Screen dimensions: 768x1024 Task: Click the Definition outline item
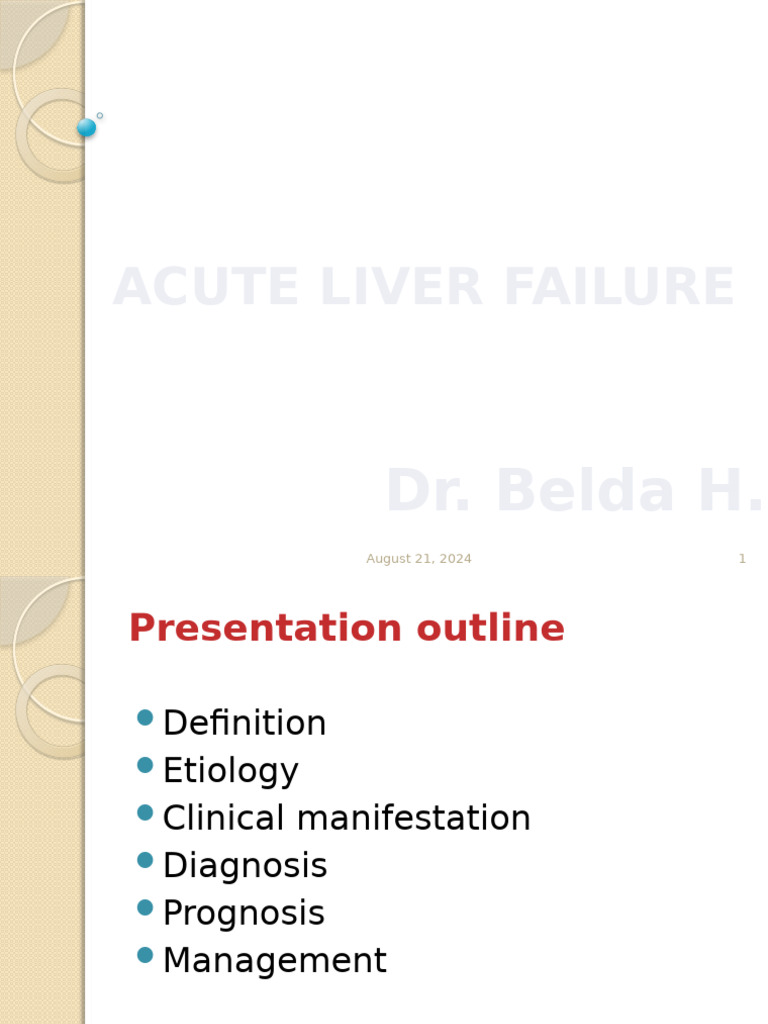point(244,723)
